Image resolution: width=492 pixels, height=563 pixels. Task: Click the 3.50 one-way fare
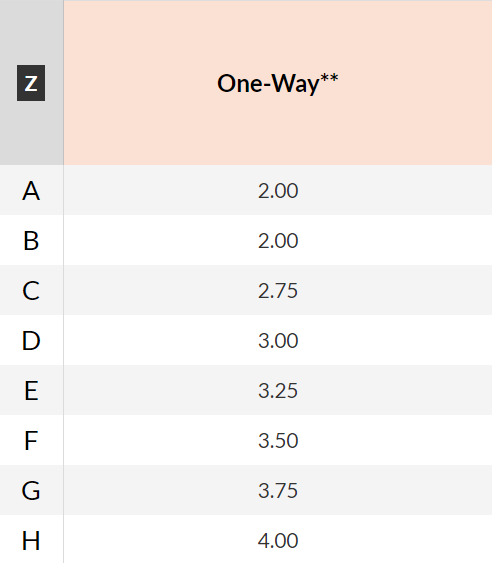278,440
